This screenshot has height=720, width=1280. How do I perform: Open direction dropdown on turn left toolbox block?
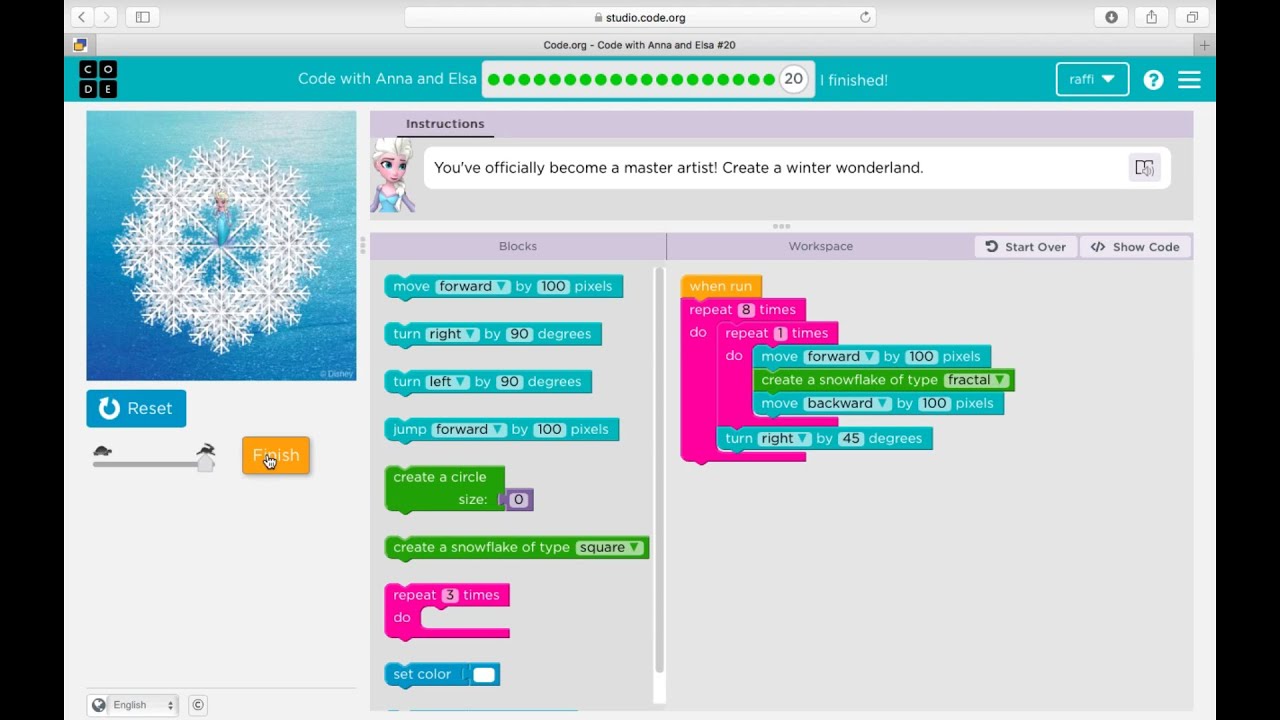[448, 382]
